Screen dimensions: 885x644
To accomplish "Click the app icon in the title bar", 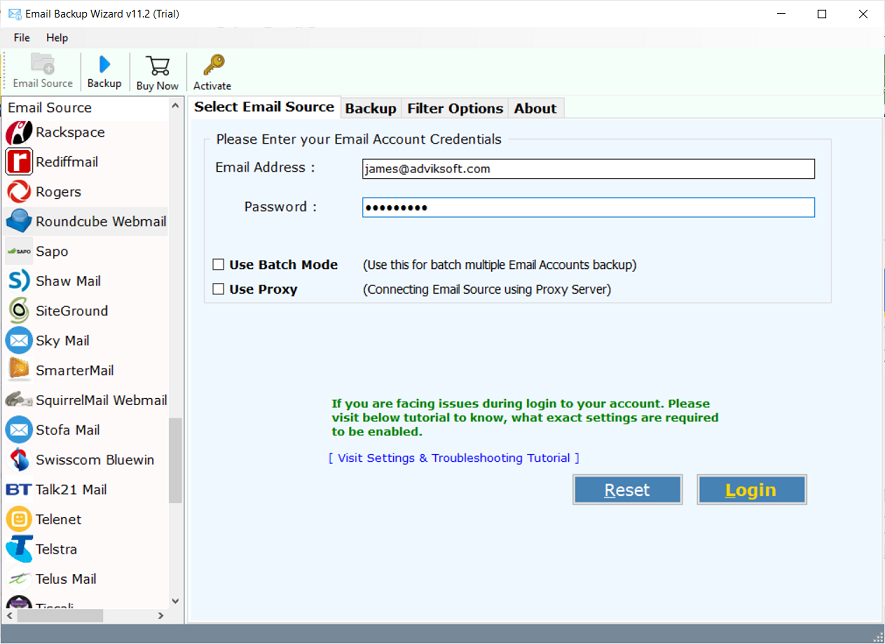I will click(x=15, y=14).
